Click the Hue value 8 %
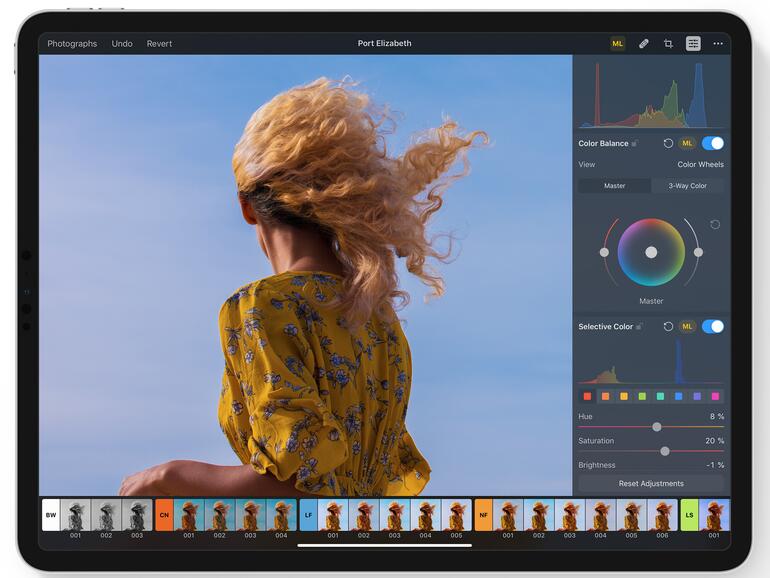The height and width of the screenshot is (578, 770). pyautogui.click(x=717, y=416)
